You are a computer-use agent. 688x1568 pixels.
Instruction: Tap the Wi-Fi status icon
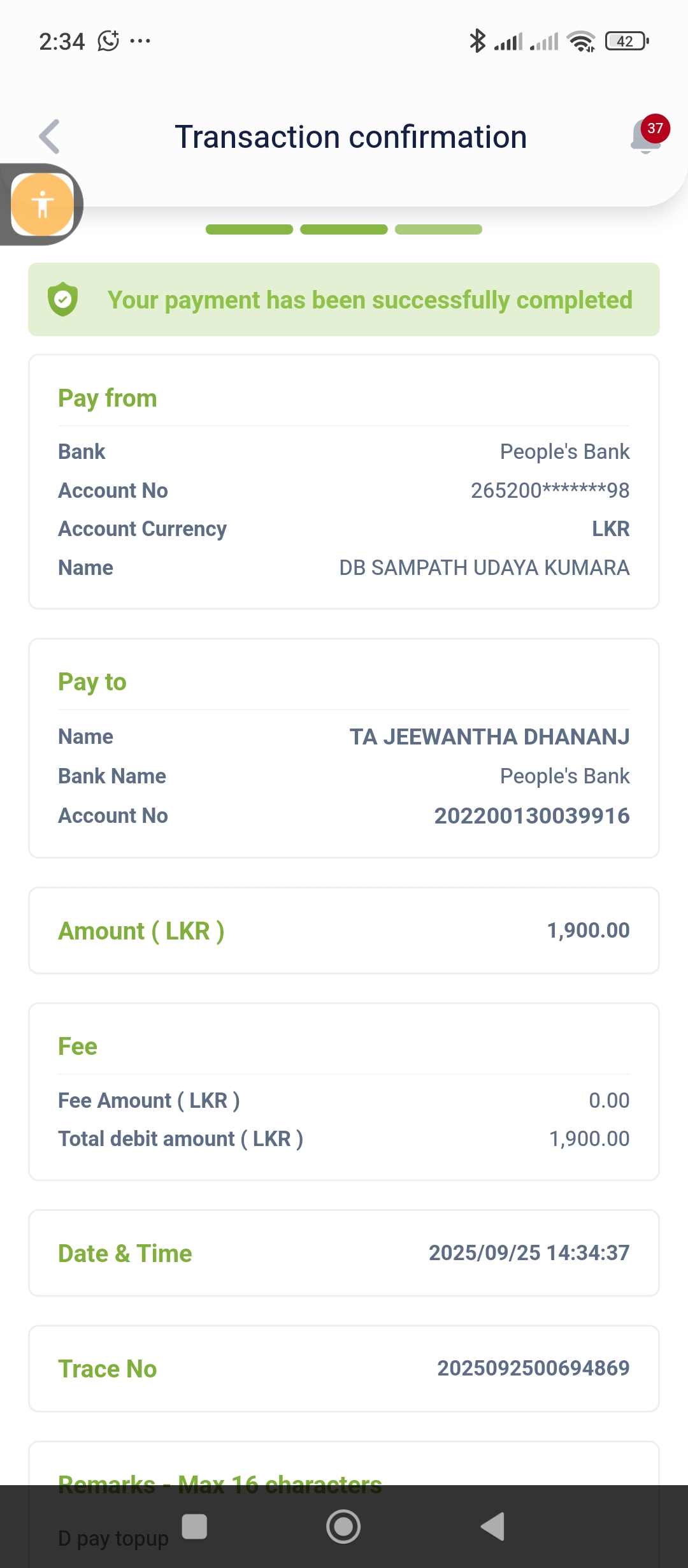pos(581,41)
